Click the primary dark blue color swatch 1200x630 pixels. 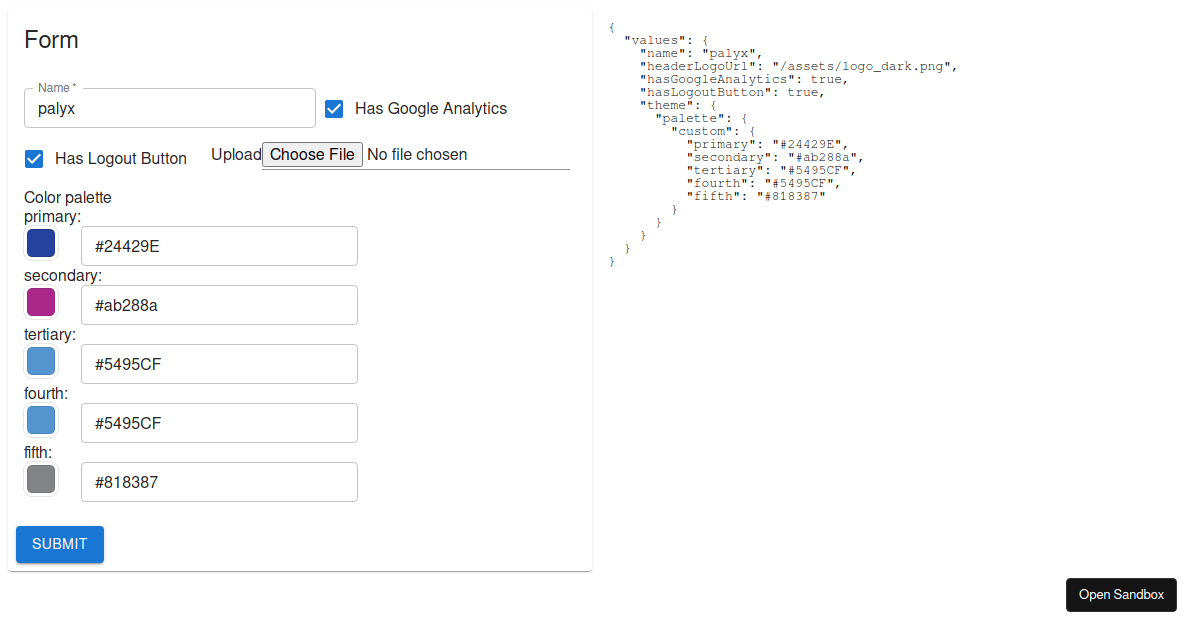point(41,243)
